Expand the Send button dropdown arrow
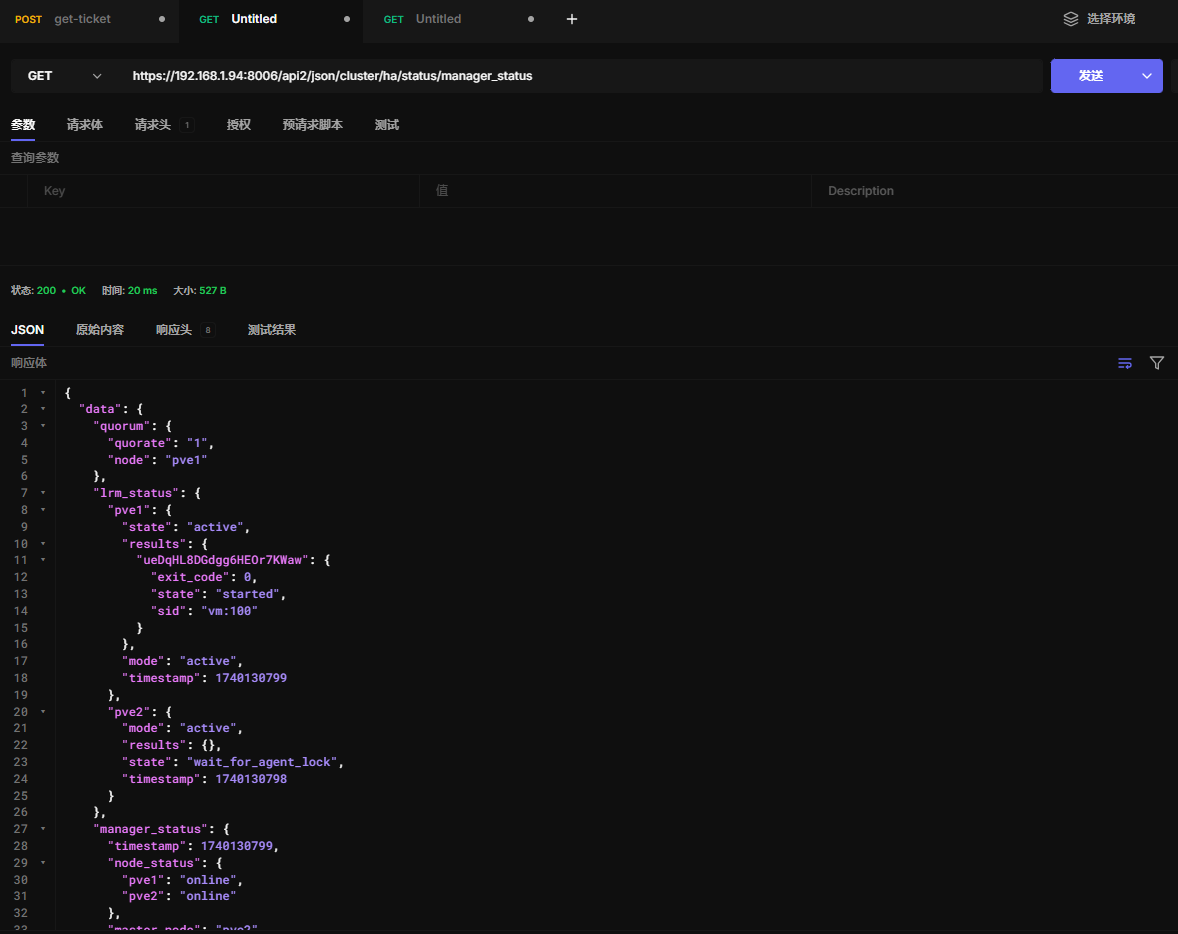1178x934 pixels. pos(1147,76)
